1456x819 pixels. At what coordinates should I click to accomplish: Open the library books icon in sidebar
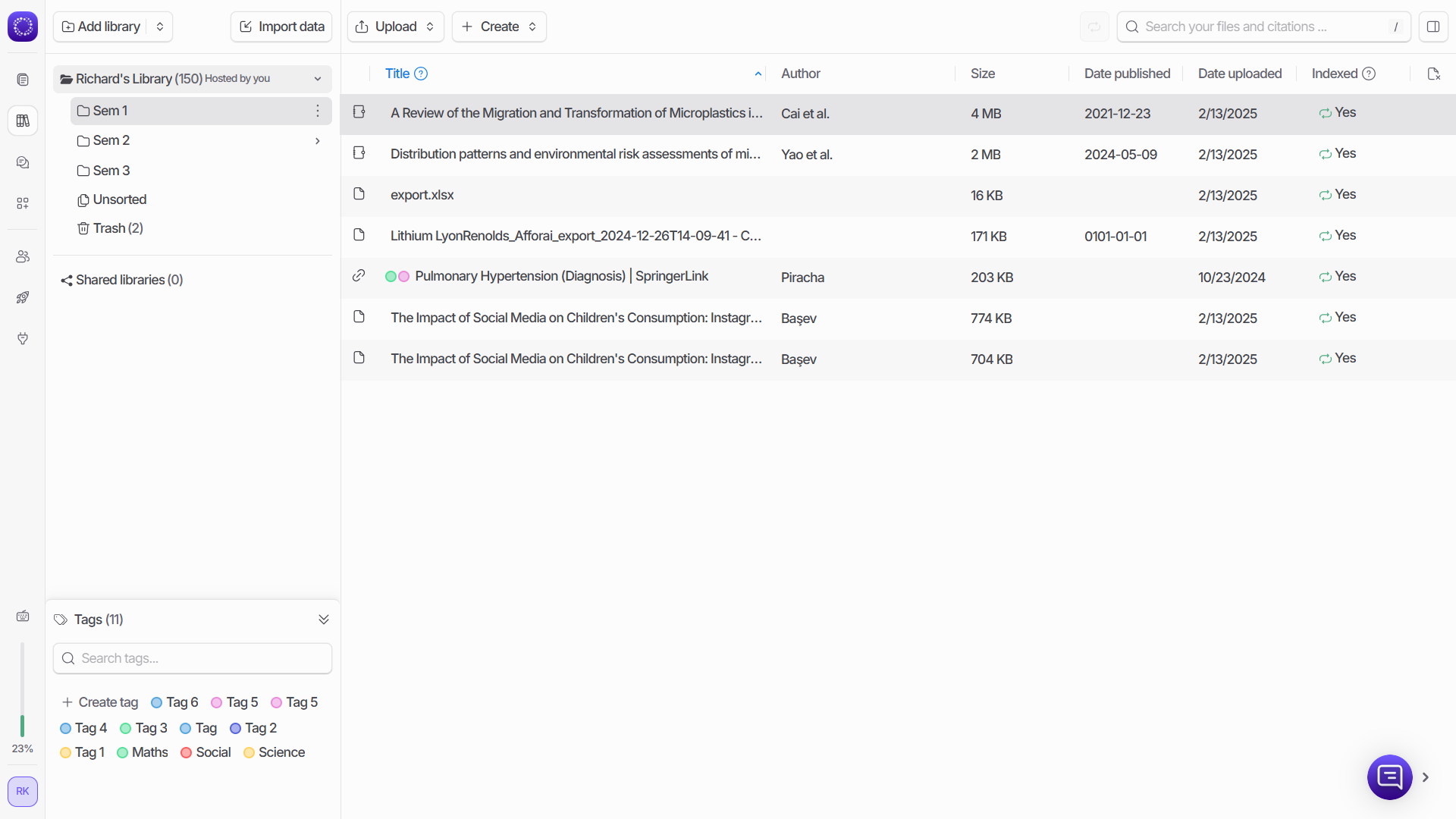(23, 121)
